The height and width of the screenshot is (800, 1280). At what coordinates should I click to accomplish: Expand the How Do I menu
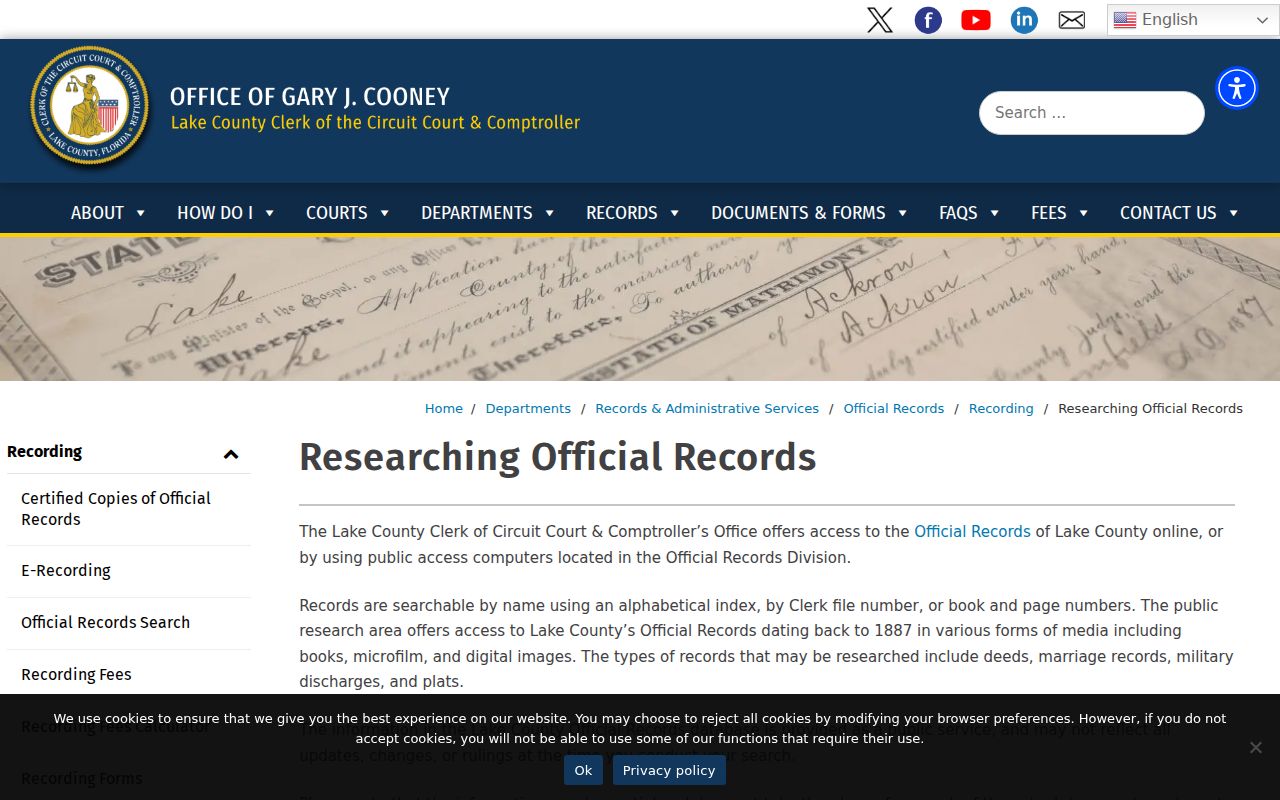click(x=226, y=212)
